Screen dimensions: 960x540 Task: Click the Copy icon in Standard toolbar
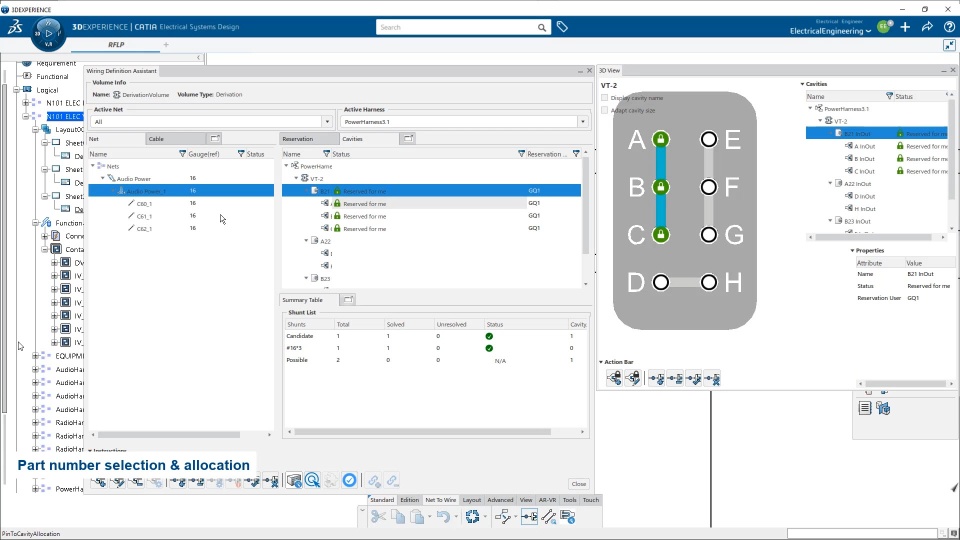click(398, 517)
